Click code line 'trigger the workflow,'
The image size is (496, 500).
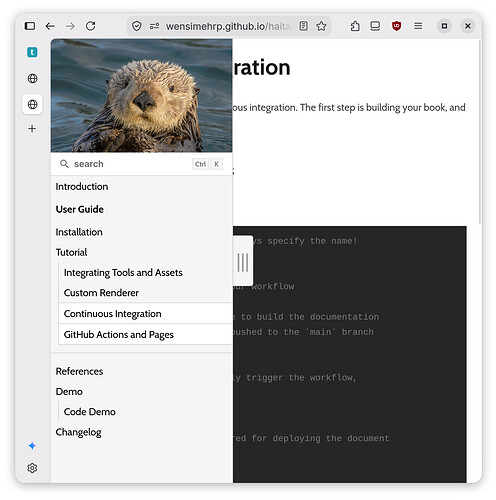click(x=301, y=378)
